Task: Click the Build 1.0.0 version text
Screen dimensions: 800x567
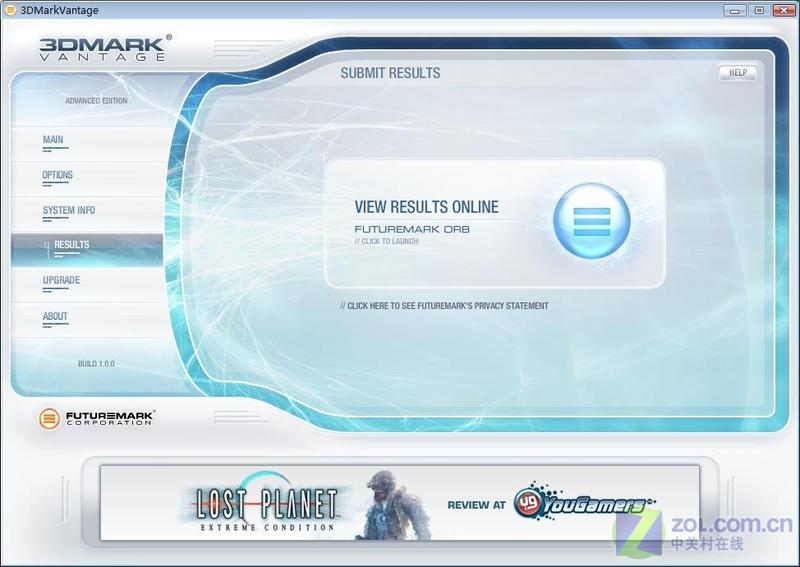Action: point(96,364)
